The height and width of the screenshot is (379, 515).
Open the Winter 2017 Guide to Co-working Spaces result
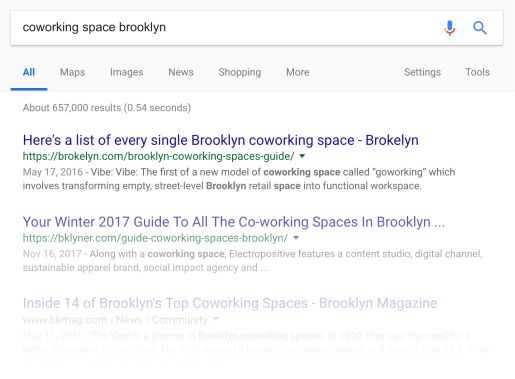click(234, 222)
